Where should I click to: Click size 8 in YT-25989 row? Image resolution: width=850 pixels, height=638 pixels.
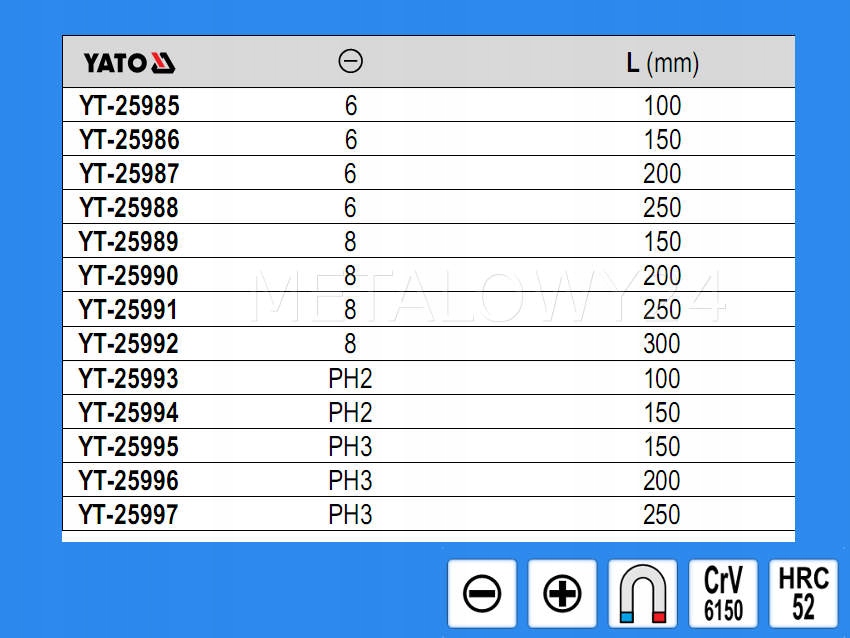350,241
